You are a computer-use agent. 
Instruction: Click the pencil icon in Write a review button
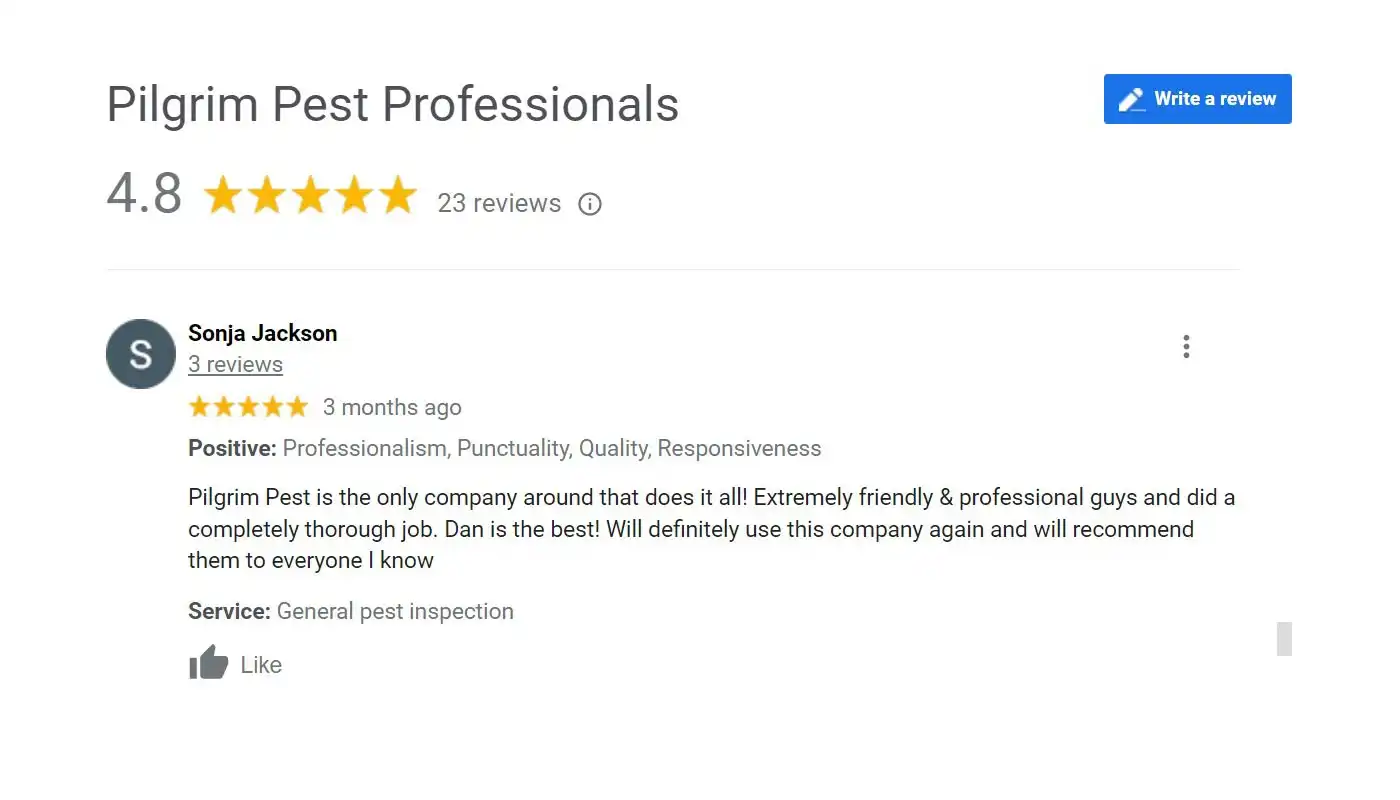(1131, 98)
